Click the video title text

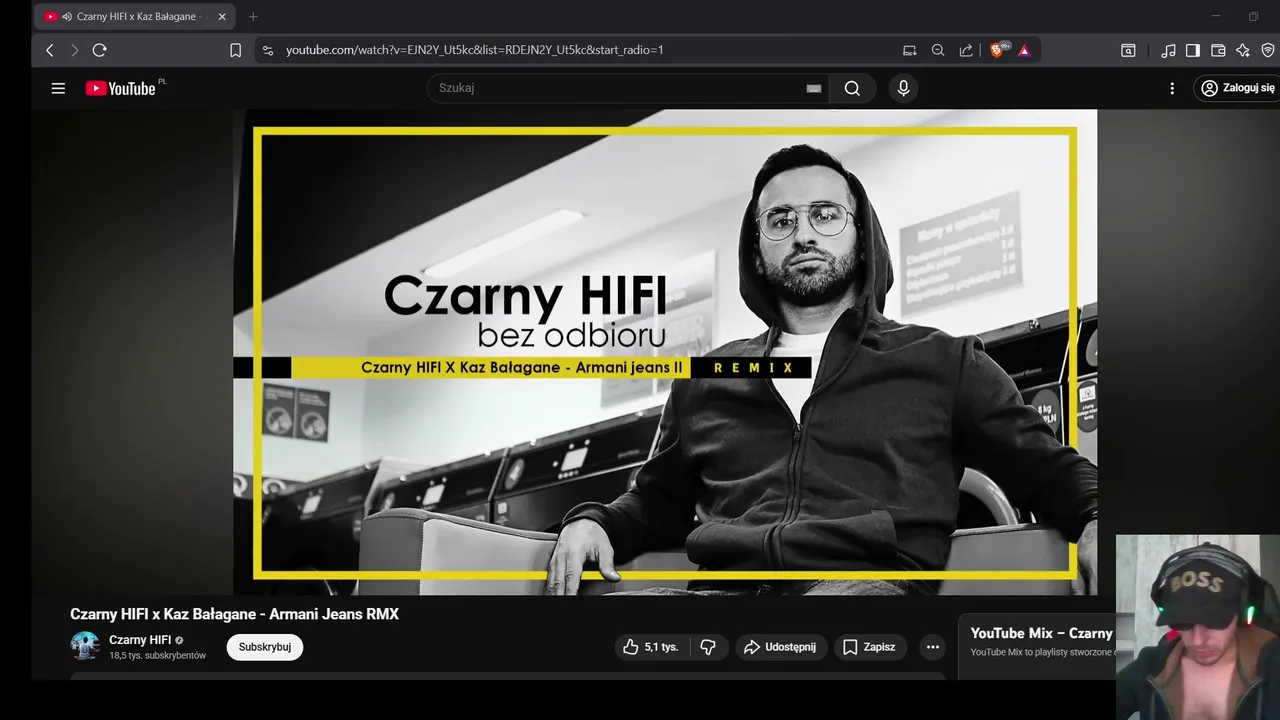tap(234, 614)
